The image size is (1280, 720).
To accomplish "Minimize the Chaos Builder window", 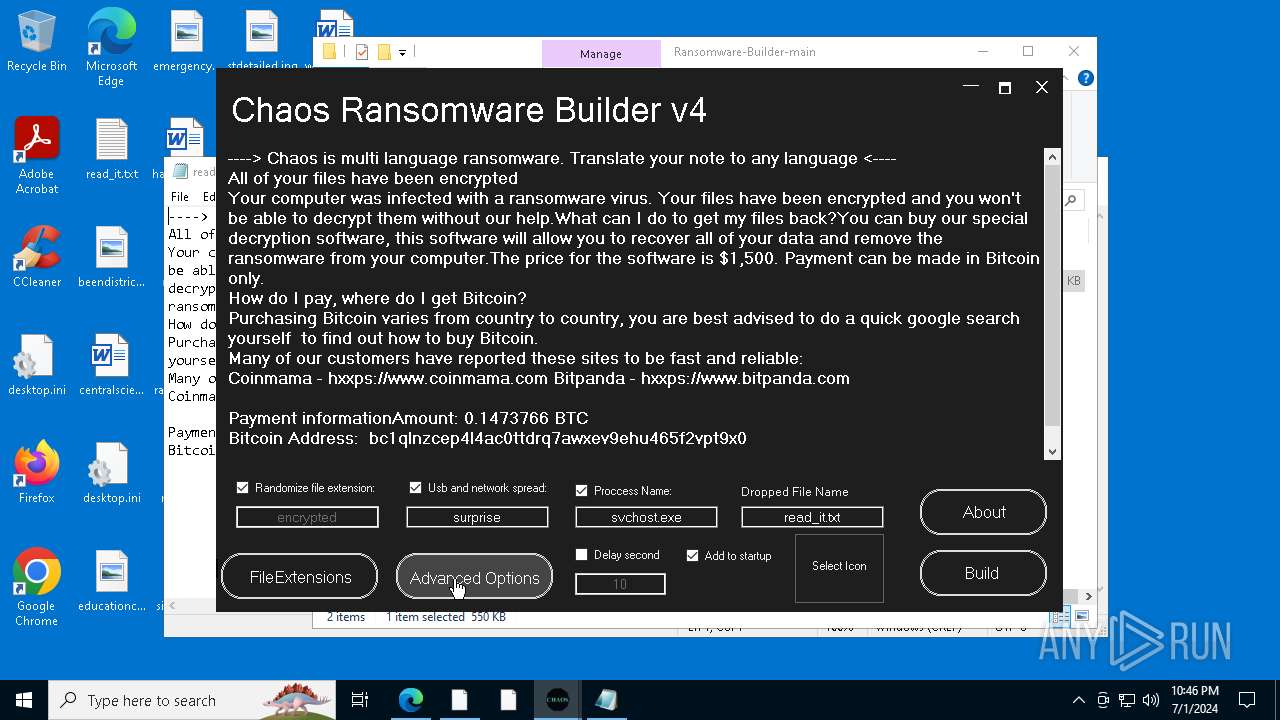I will pos(970,88).
